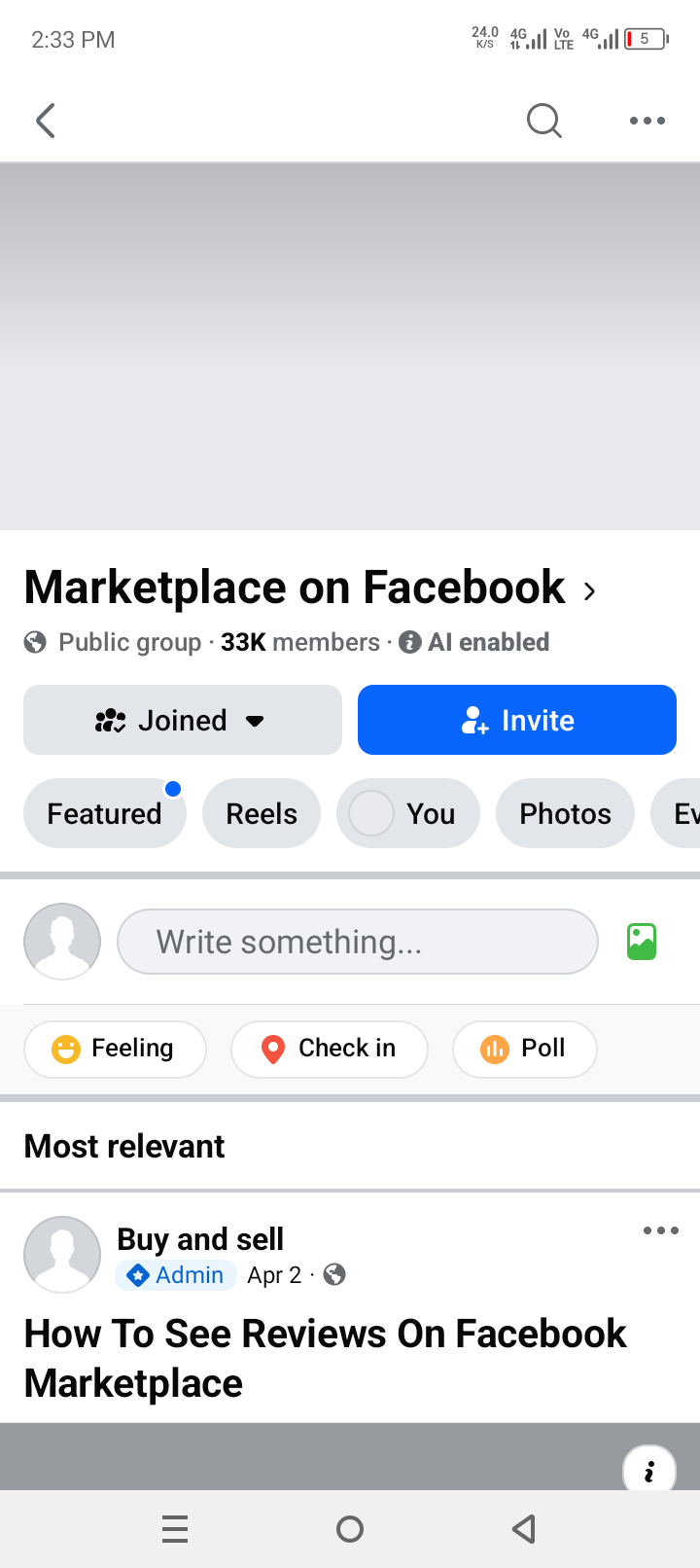The image size is (700, 1568).
Task: Tap the info icon on post image
Action: [648, 1469]
